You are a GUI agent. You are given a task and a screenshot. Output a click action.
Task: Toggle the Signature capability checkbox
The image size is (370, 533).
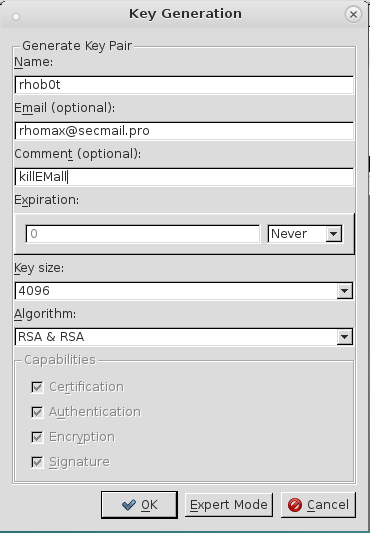tap(37, 462)
